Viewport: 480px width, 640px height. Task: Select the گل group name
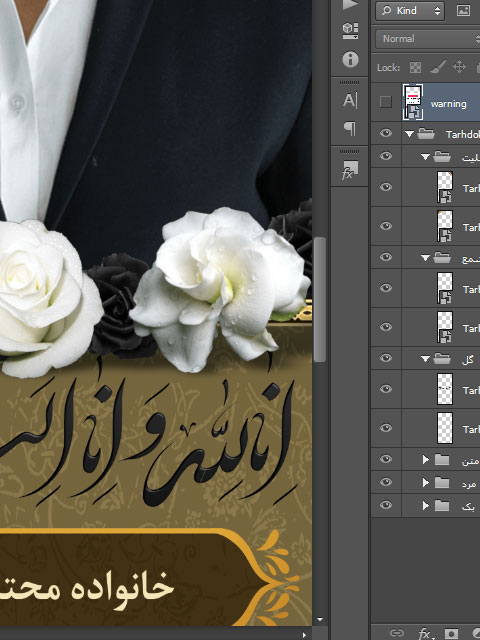coord(468,359)
